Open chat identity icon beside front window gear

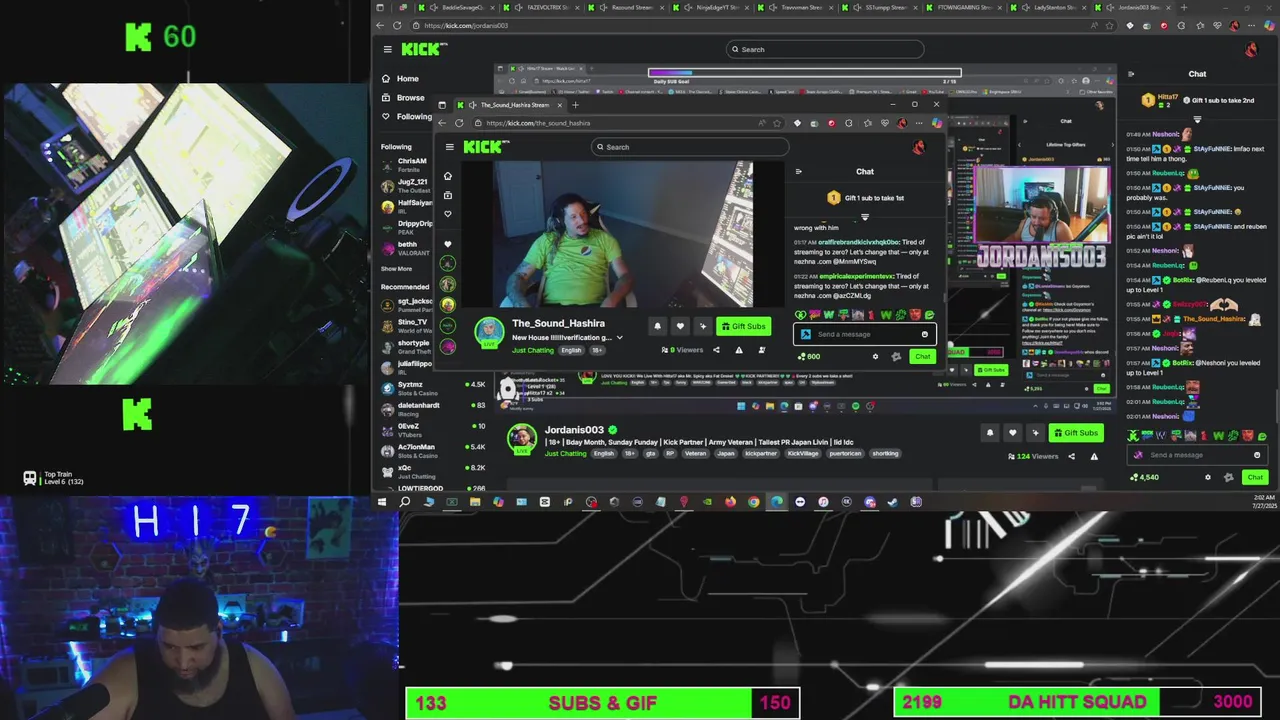coord(895,356)
